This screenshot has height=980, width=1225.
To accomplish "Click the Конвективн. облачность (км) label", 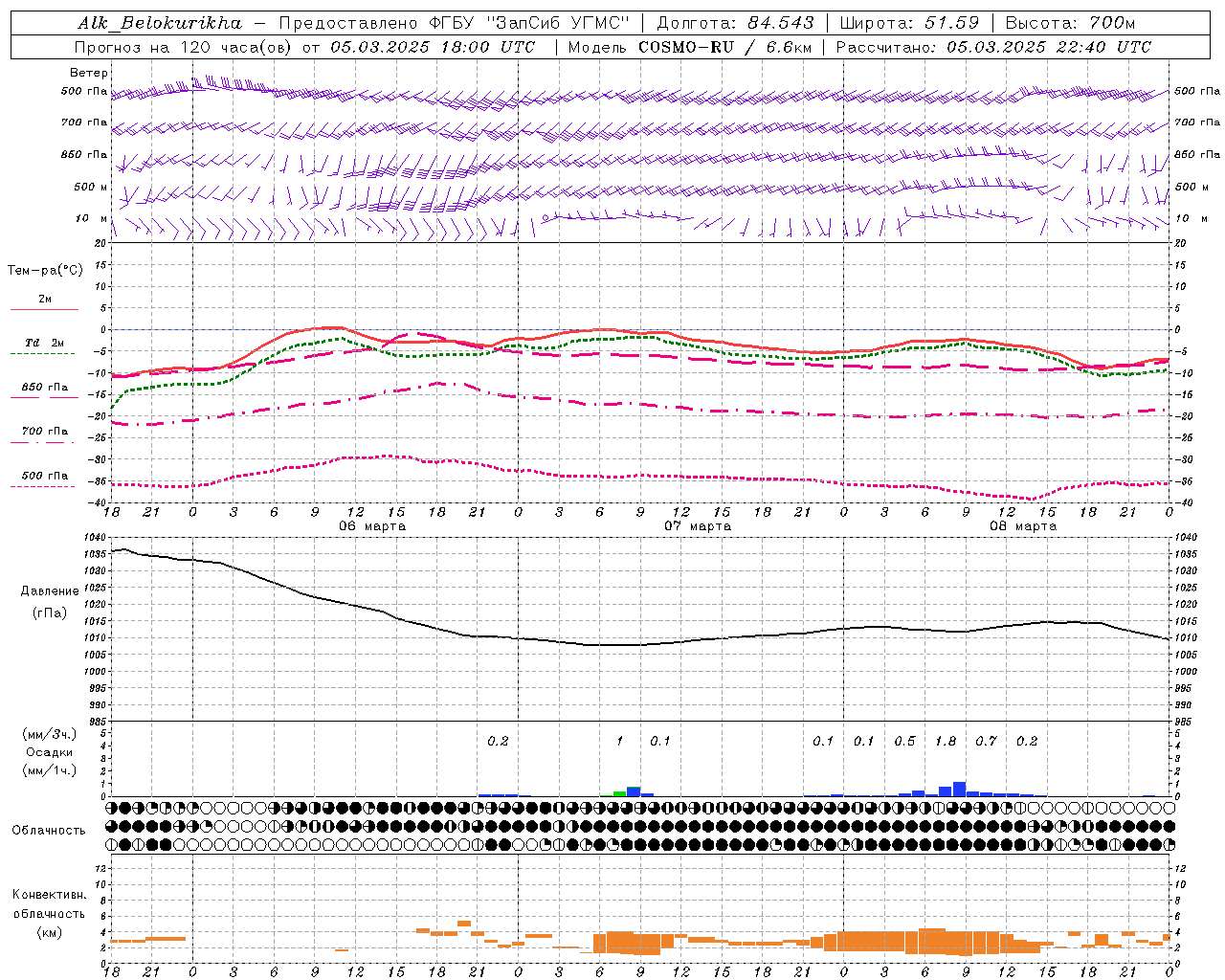I will click(49, 914).
